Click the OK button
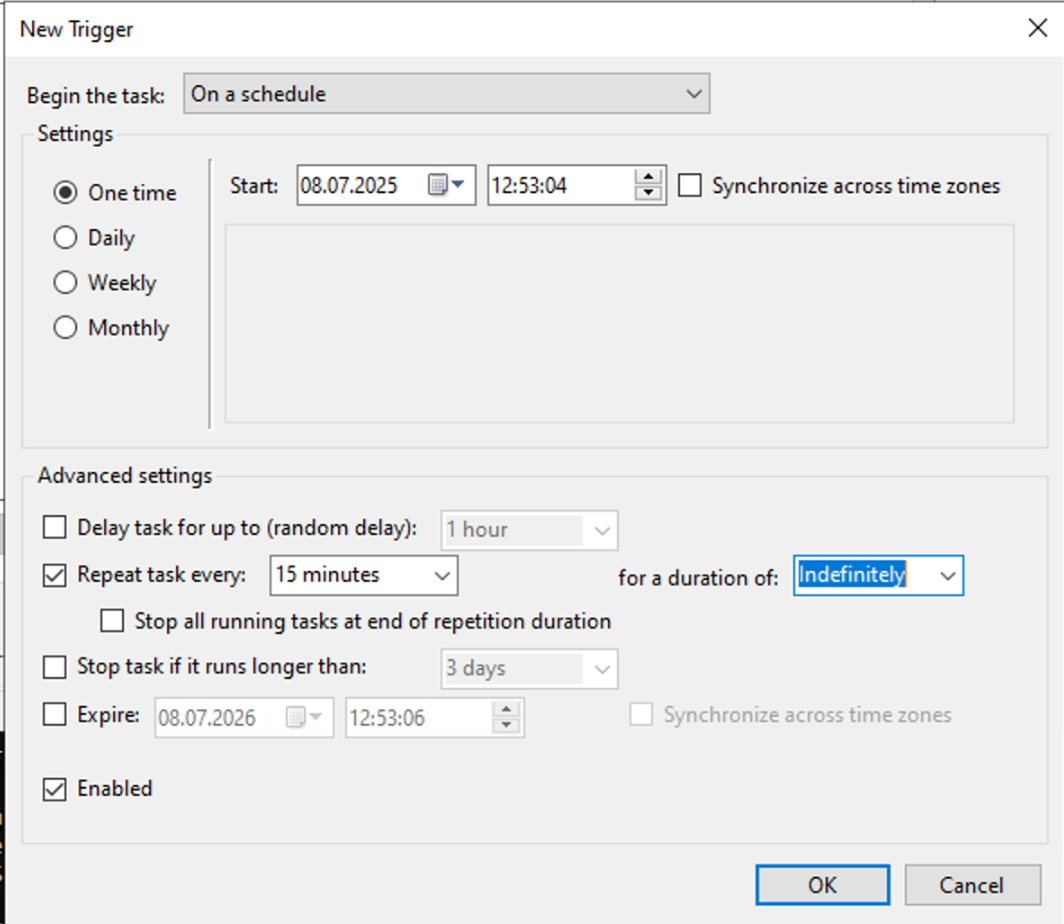This screenshot has width=1064, height=924. click(822, 885)
